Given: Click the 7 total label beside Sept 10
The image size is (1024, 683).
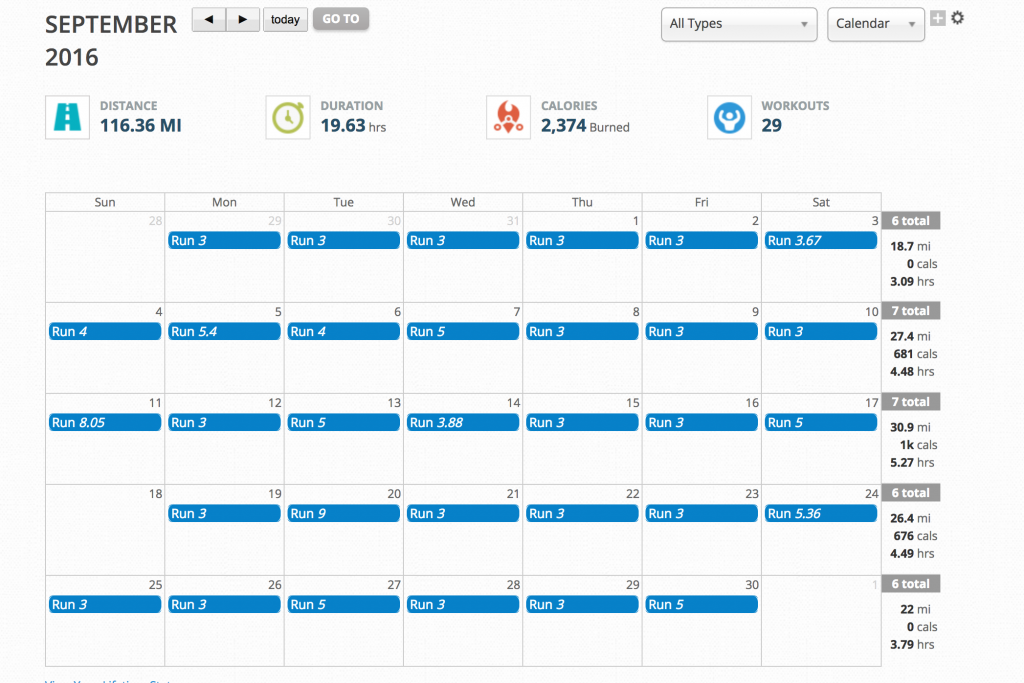Looking at the screenshot, I should 911,311.
